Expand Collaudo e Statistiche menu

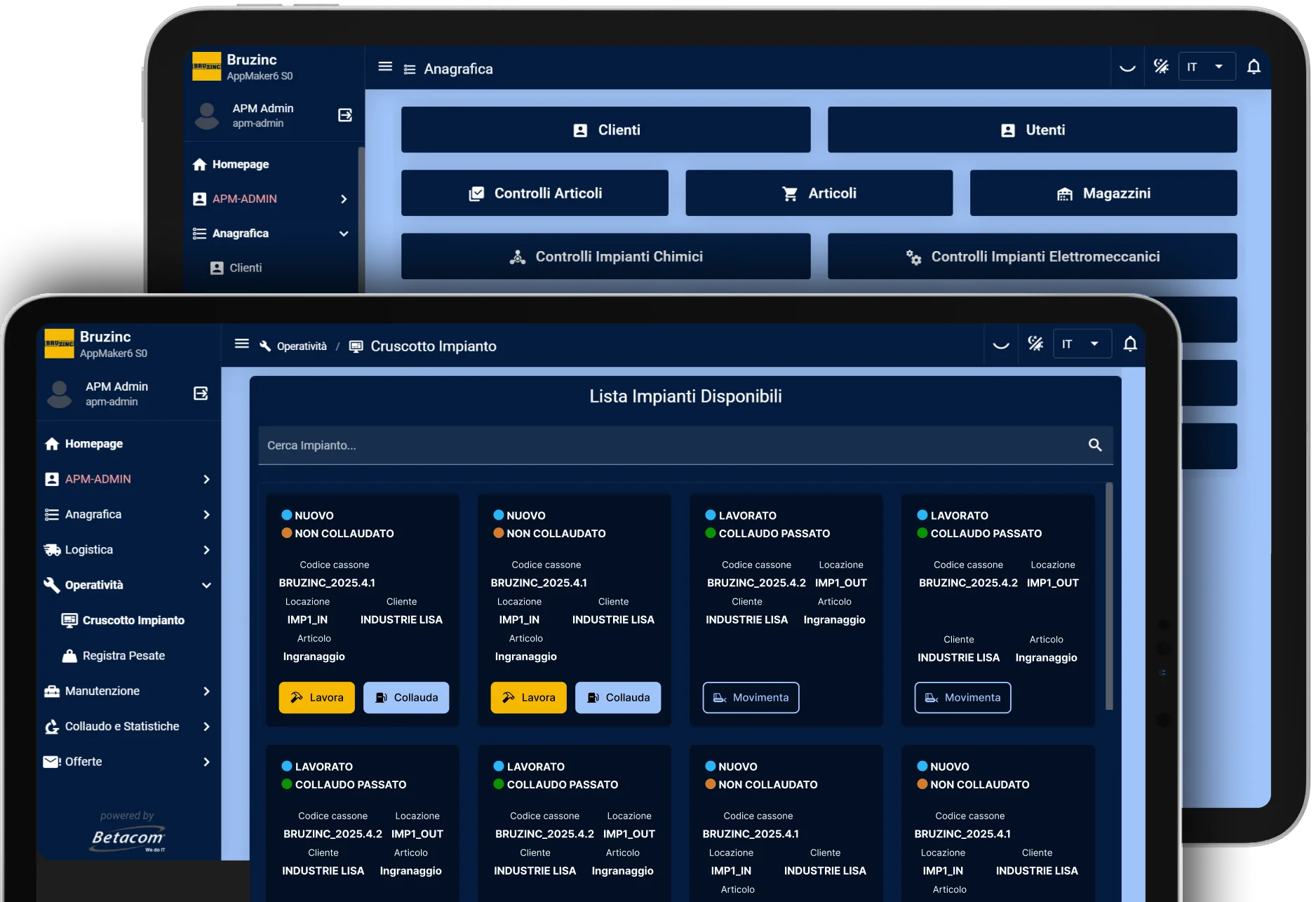pos(128,726)
